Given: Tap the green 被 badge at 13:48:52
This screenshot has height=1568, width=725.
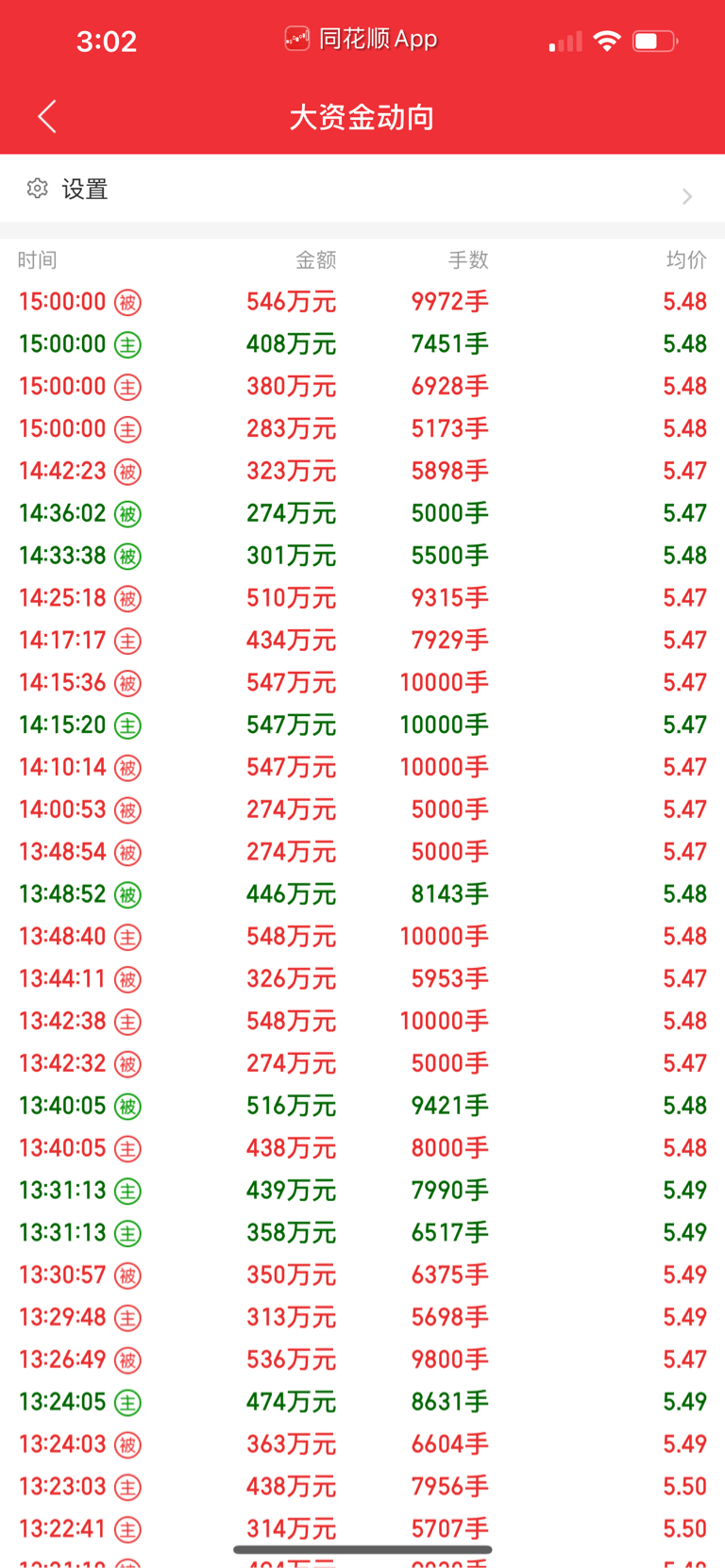Looking at the screenshot, I should click(x=127, y=895).
